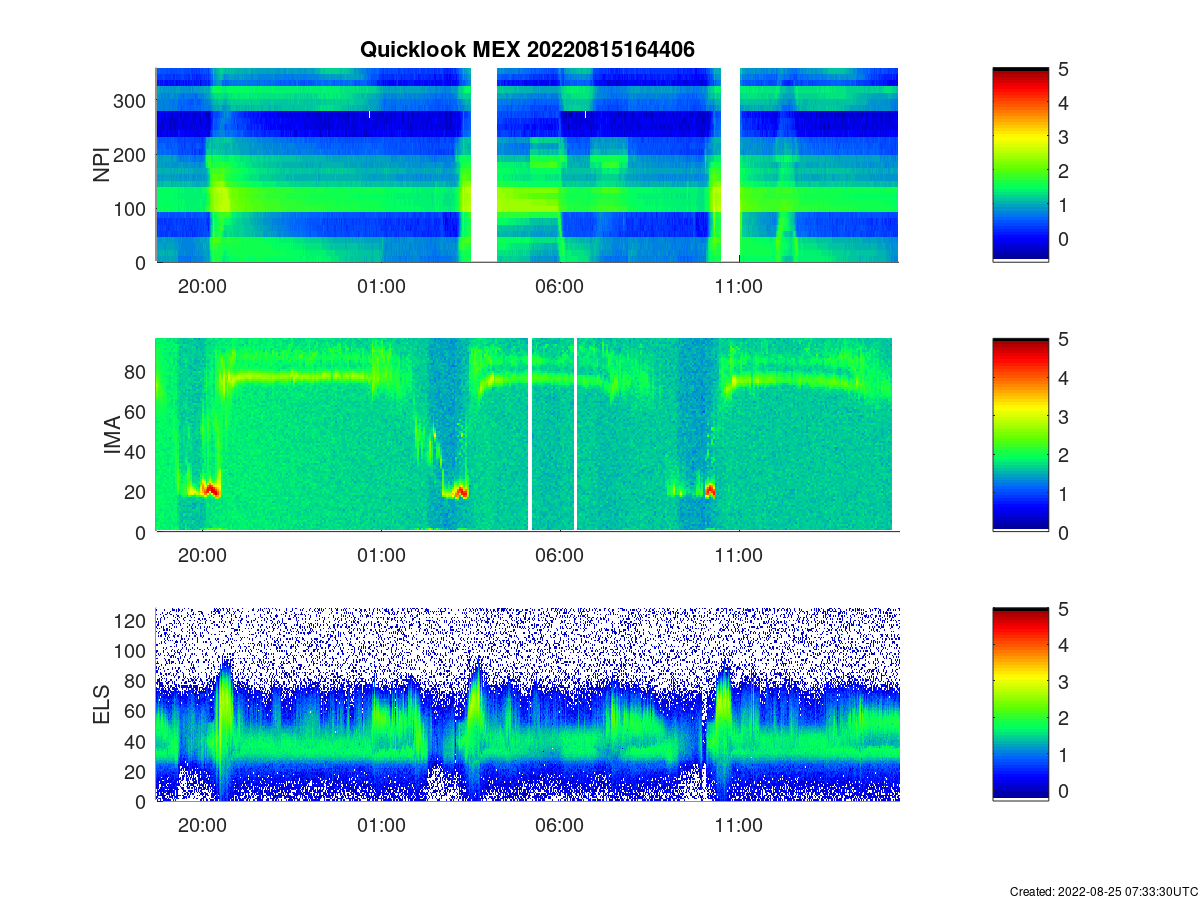Select the IMA y-axis label
This screenshot has width=1200, height=900.
click(x=112, y=436)
